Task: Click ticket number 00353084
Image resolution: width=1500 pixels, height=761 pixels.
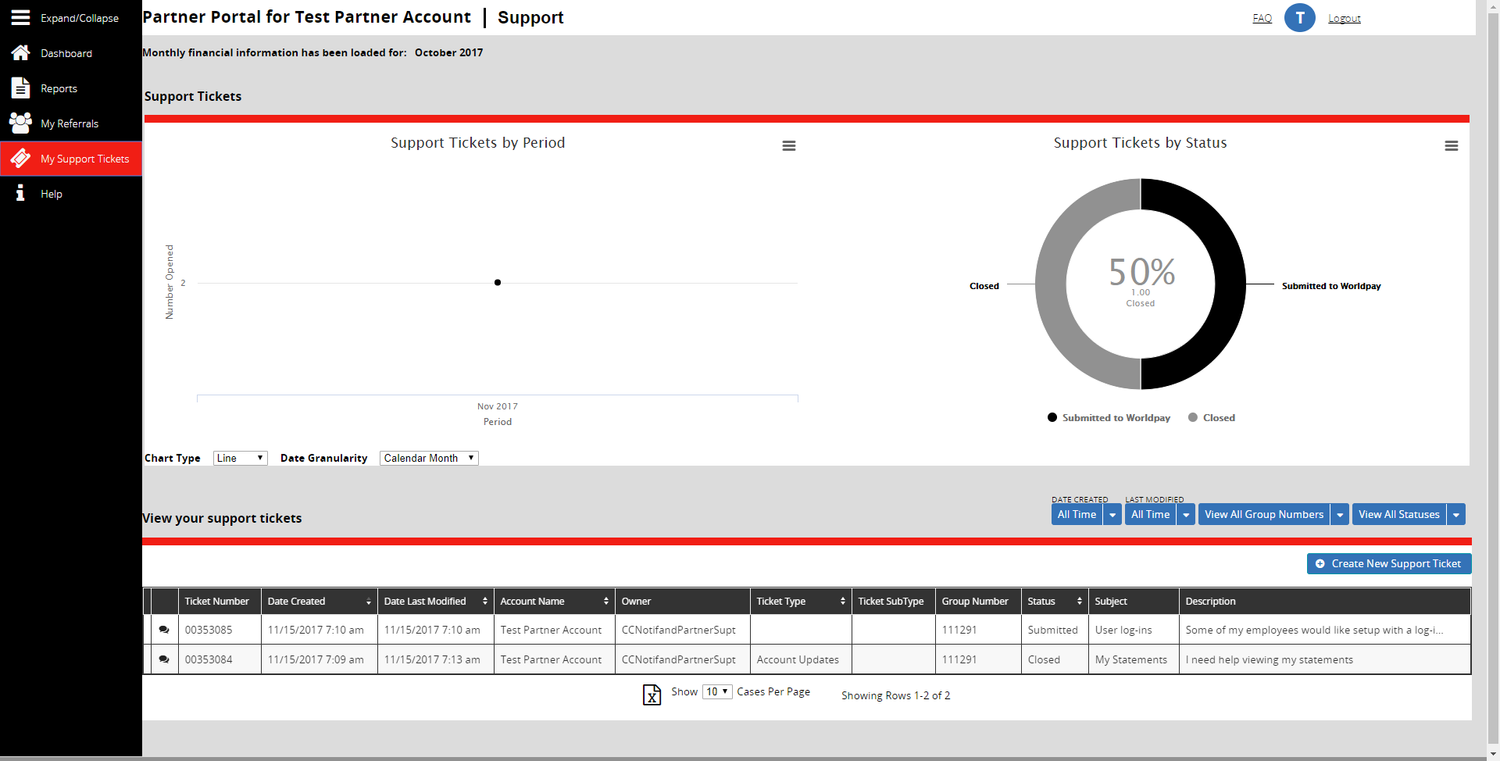Action: tap(209, 659)
